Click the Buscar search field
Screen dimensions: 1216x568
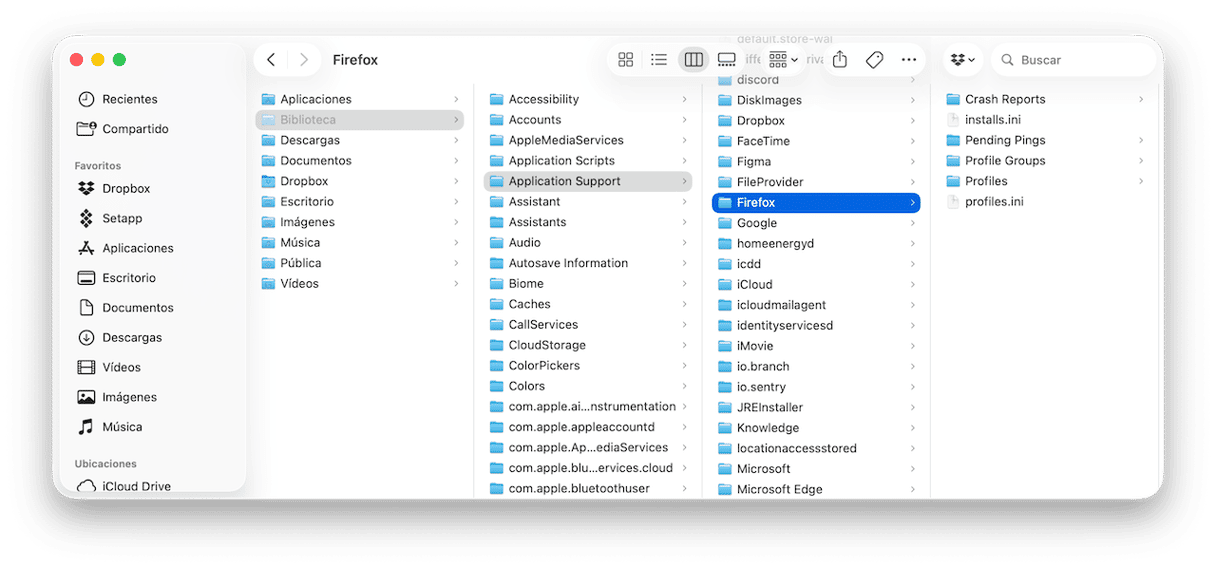[x=1074, y=60]
